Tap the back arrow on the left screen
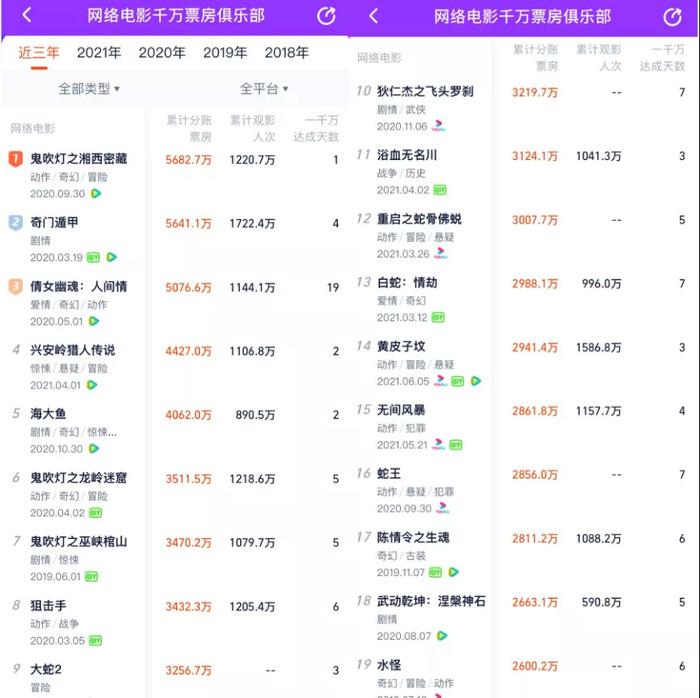This screenshot has width=700, height=698. pos(27,15)
